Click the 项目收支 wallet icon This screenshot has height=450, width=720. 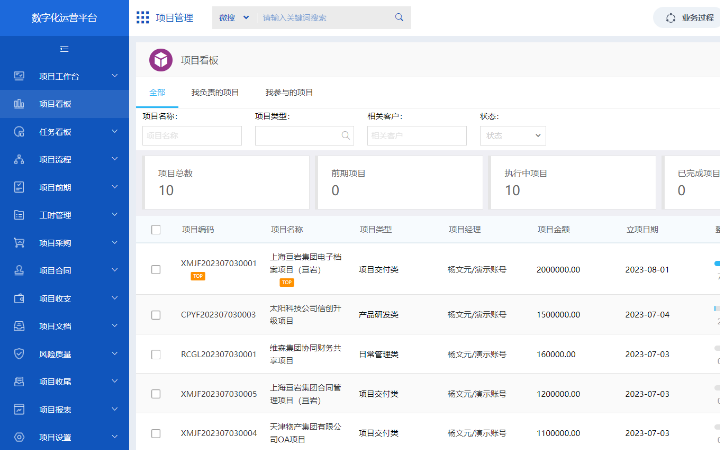click(19, 298)
